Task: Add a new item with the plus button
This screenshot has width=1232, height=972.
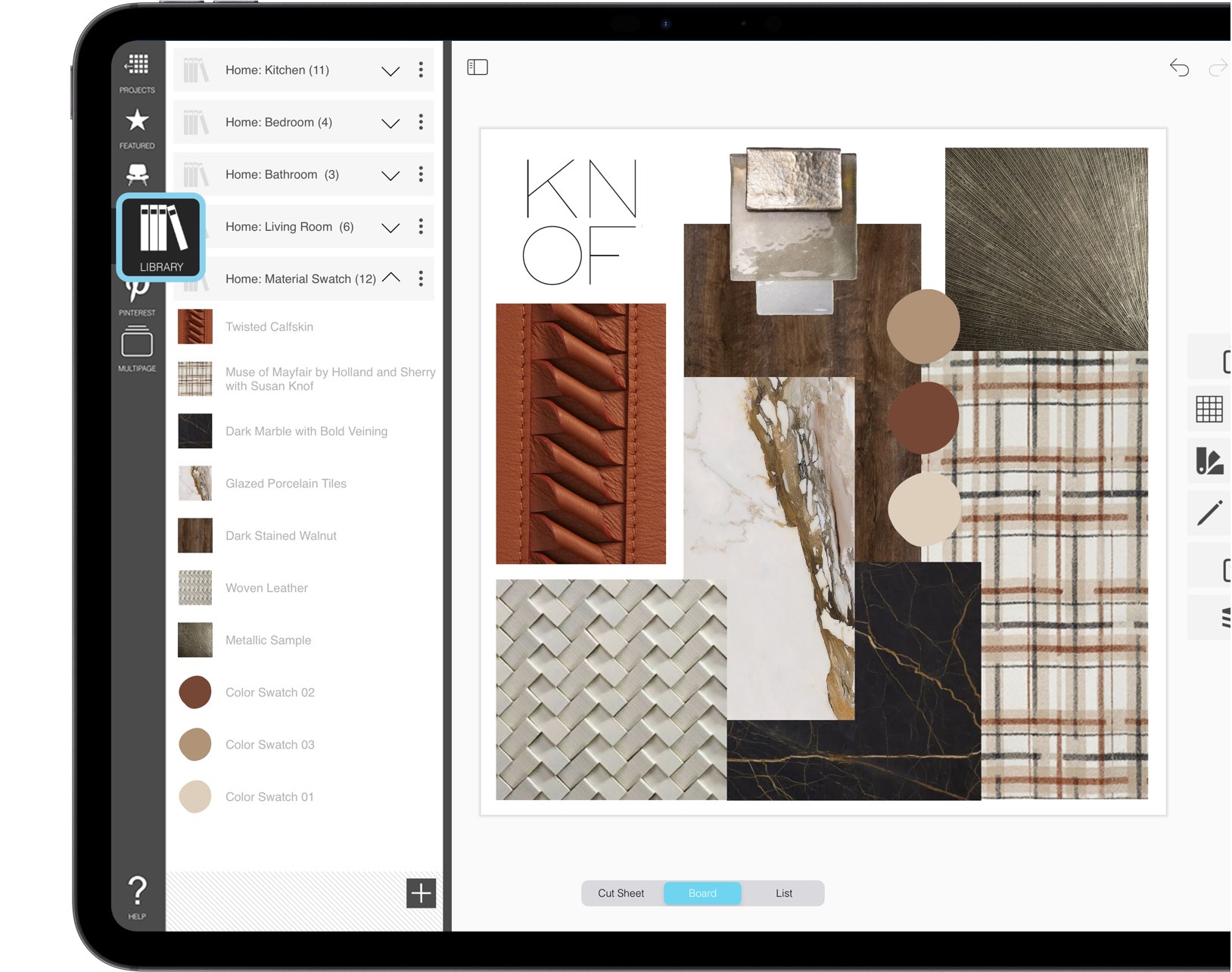Action: (420, 894)
